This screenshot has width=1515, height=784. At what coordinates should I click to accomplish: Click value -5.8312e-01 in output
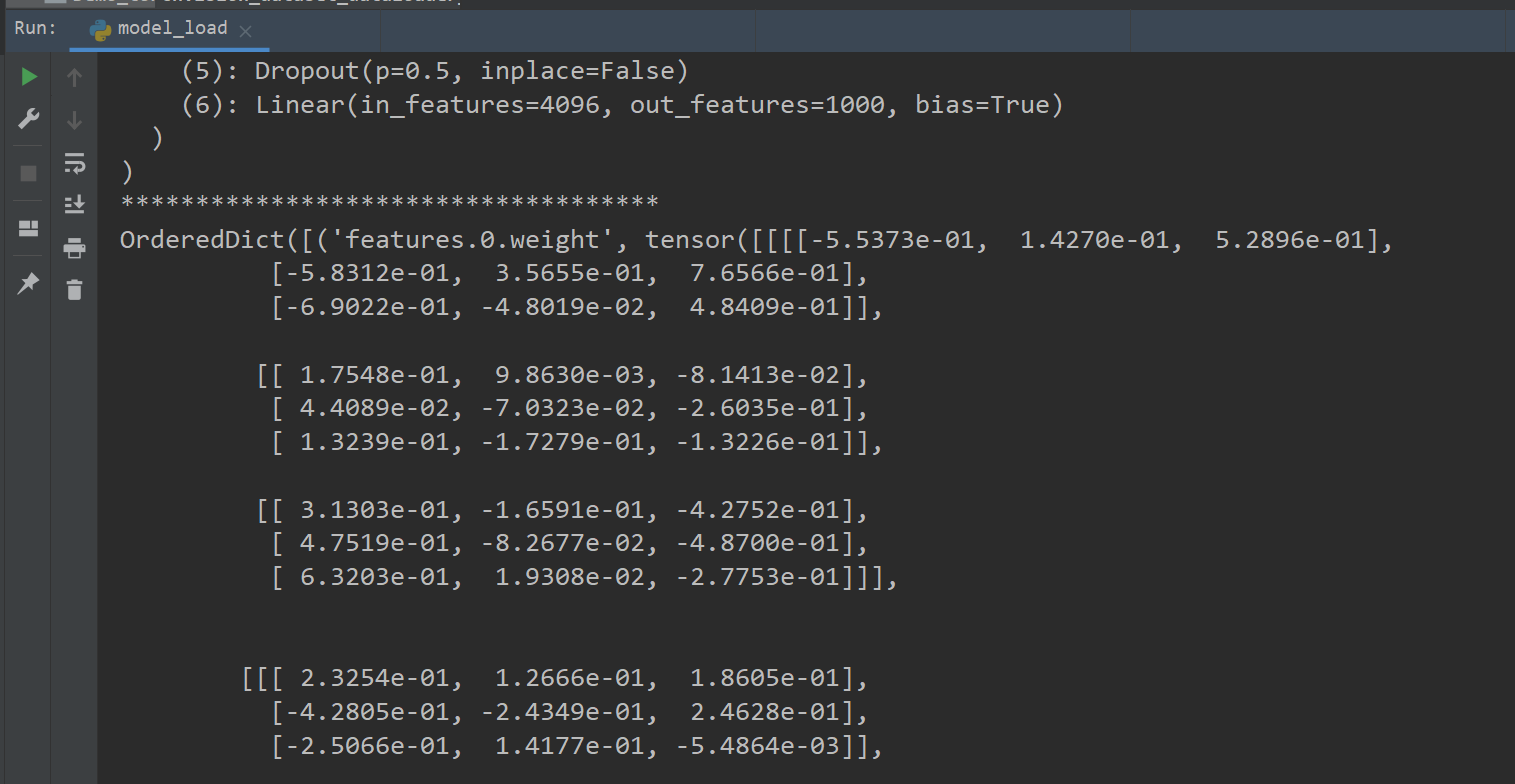click(369, 274)
